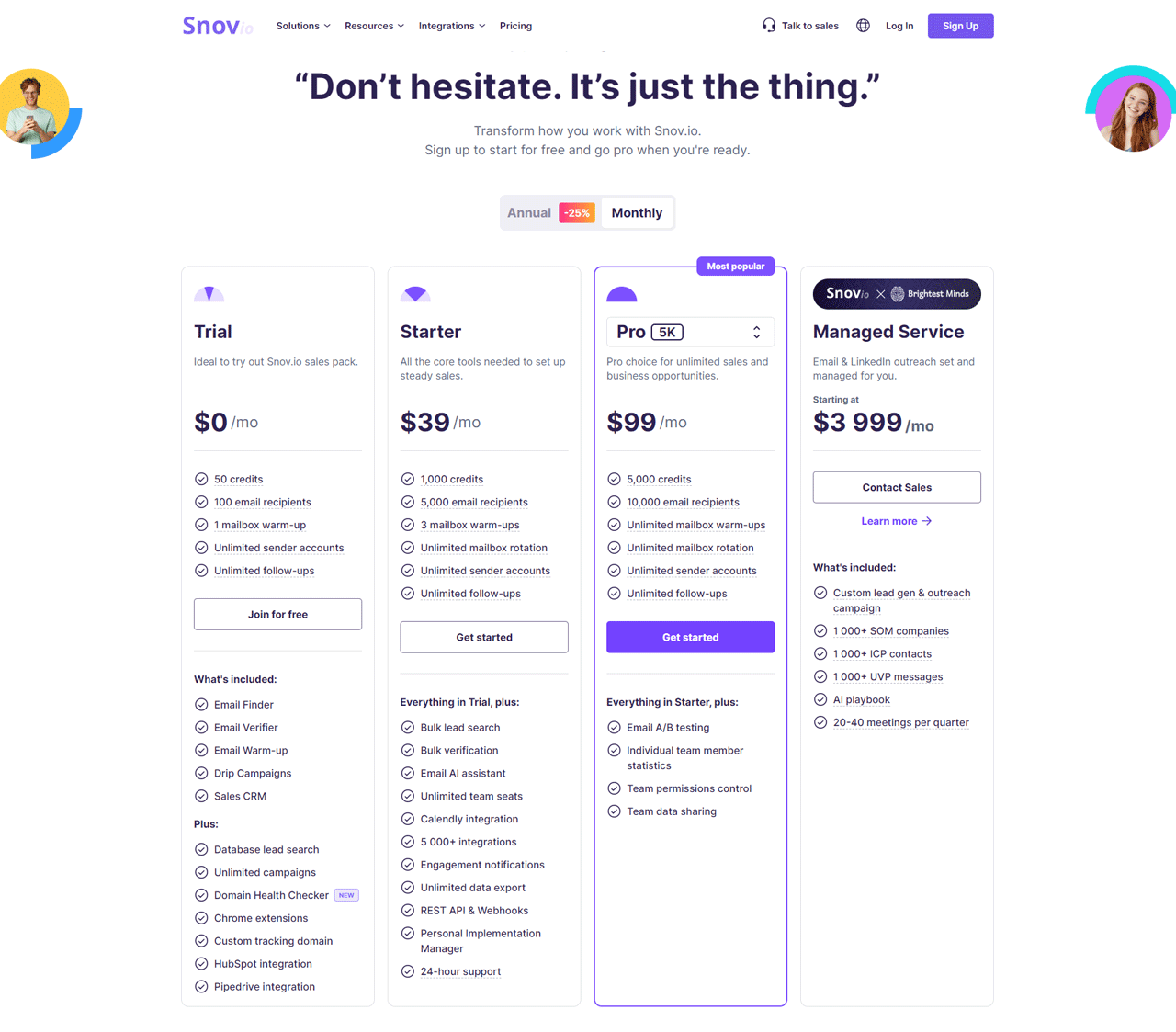Expand the Solutions menu
The image size is (1176, 1032).
(x=303, y=26)
